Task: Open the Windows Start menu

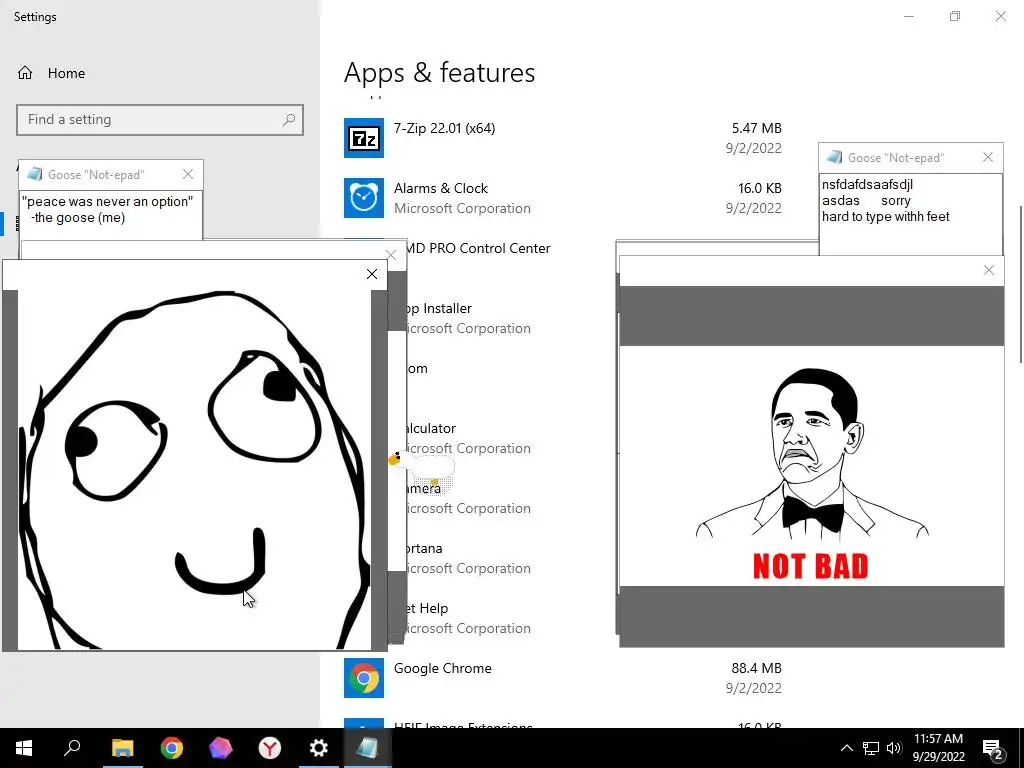Action: [x=24, y=748]
